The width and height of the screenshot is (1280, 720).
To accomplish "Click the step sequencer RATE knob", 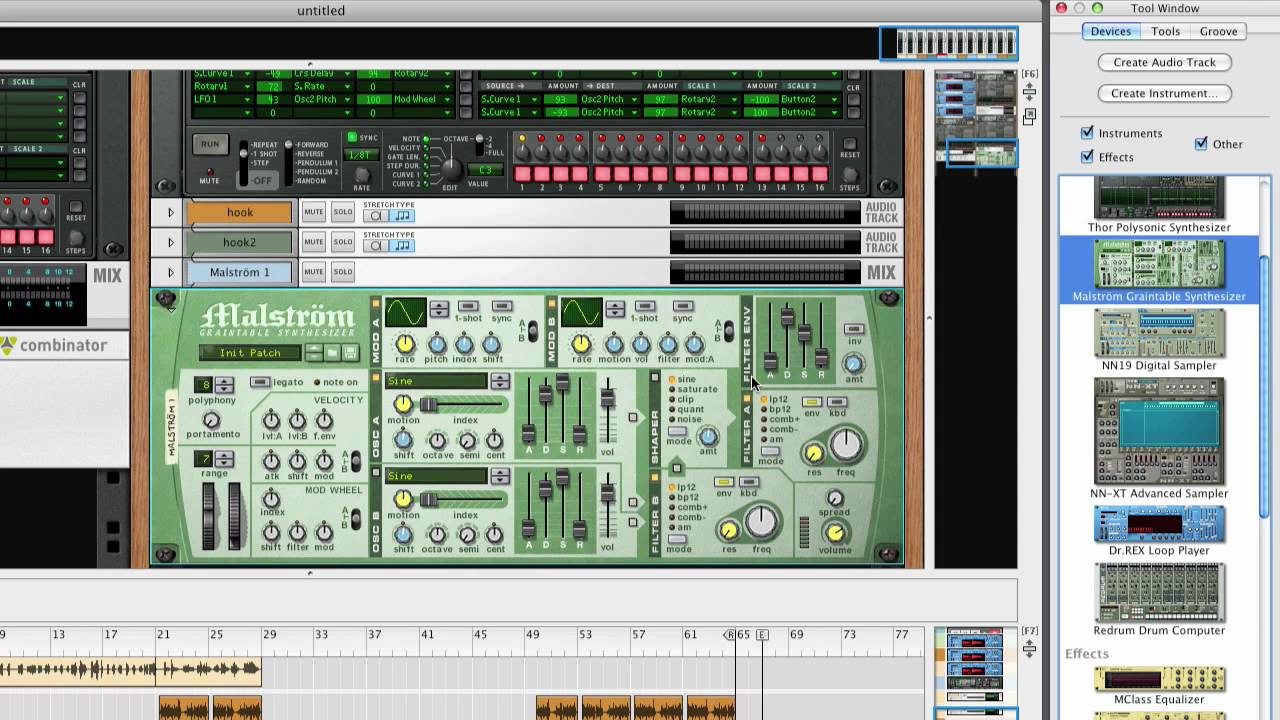I will (x=362, y=174).
